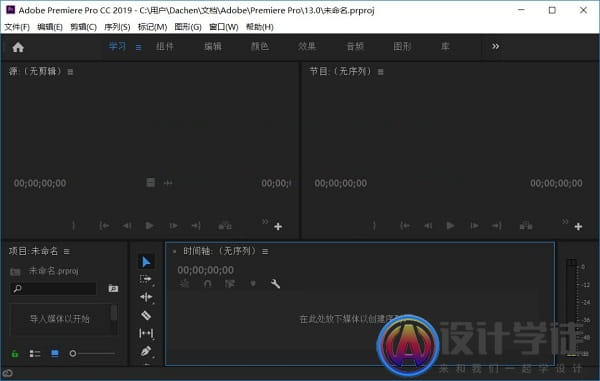This screenshot has width=600, height=381.
Task: Open the 序列(S) menu
Action: tap(117, 27)
